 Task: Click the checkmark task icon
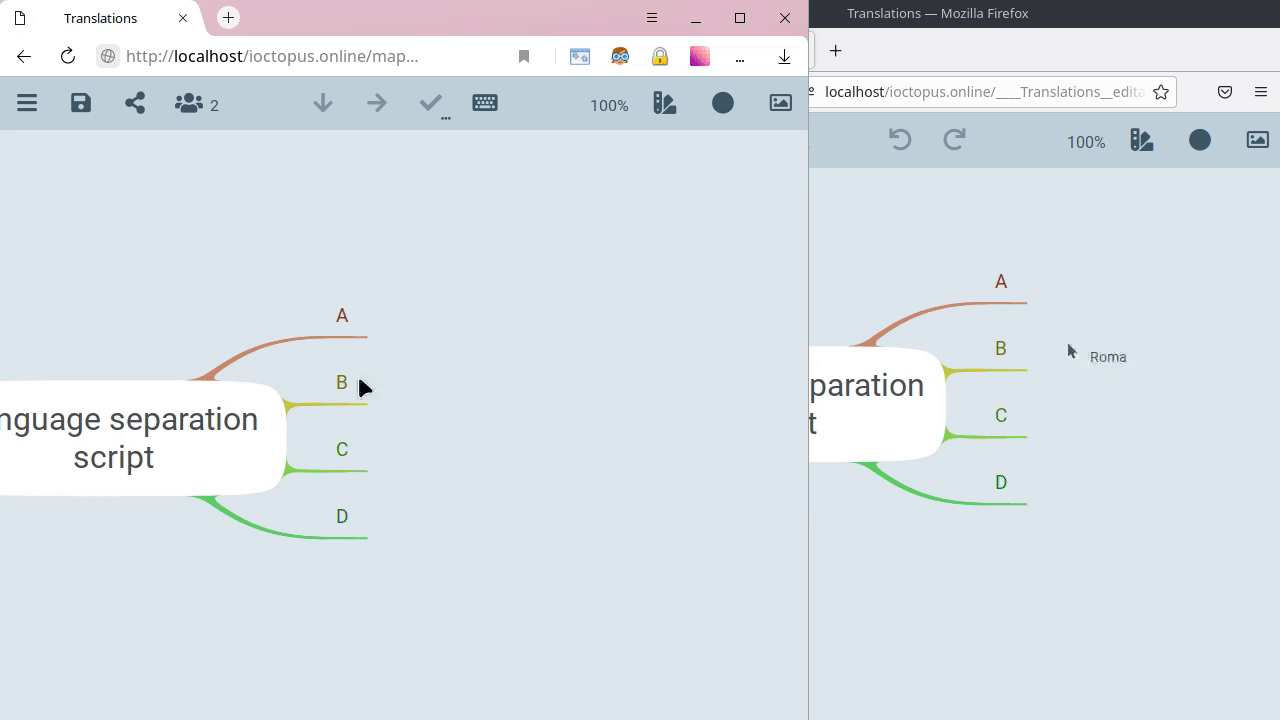click(433, 105)
